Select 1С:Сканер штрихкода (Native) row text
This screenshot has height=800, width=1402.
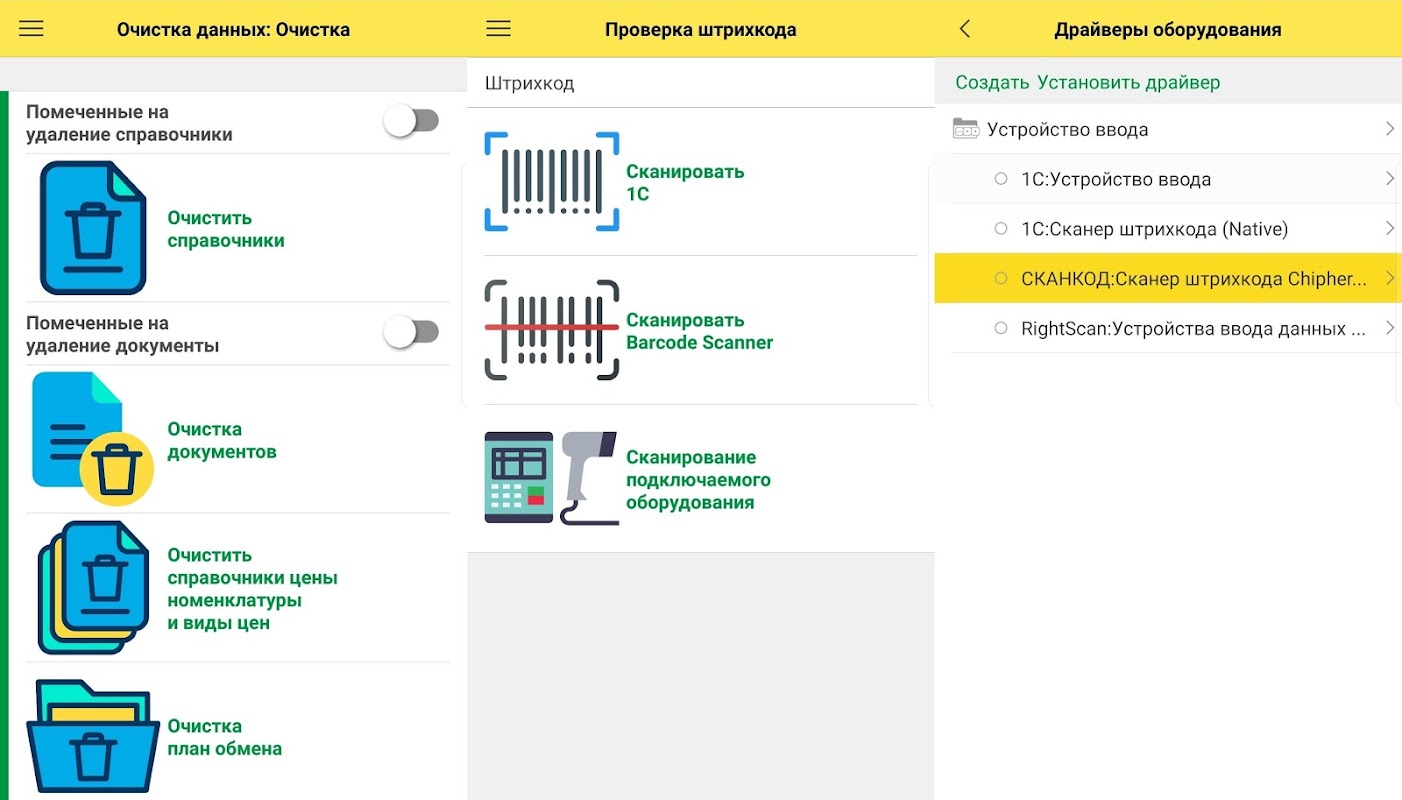click(1155, 229)
